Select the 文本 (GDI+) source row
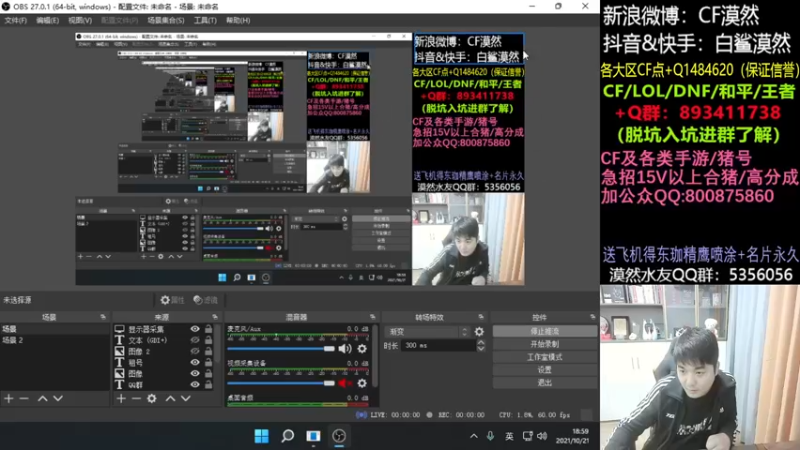800x450 pixels. (x=164, y=340)
